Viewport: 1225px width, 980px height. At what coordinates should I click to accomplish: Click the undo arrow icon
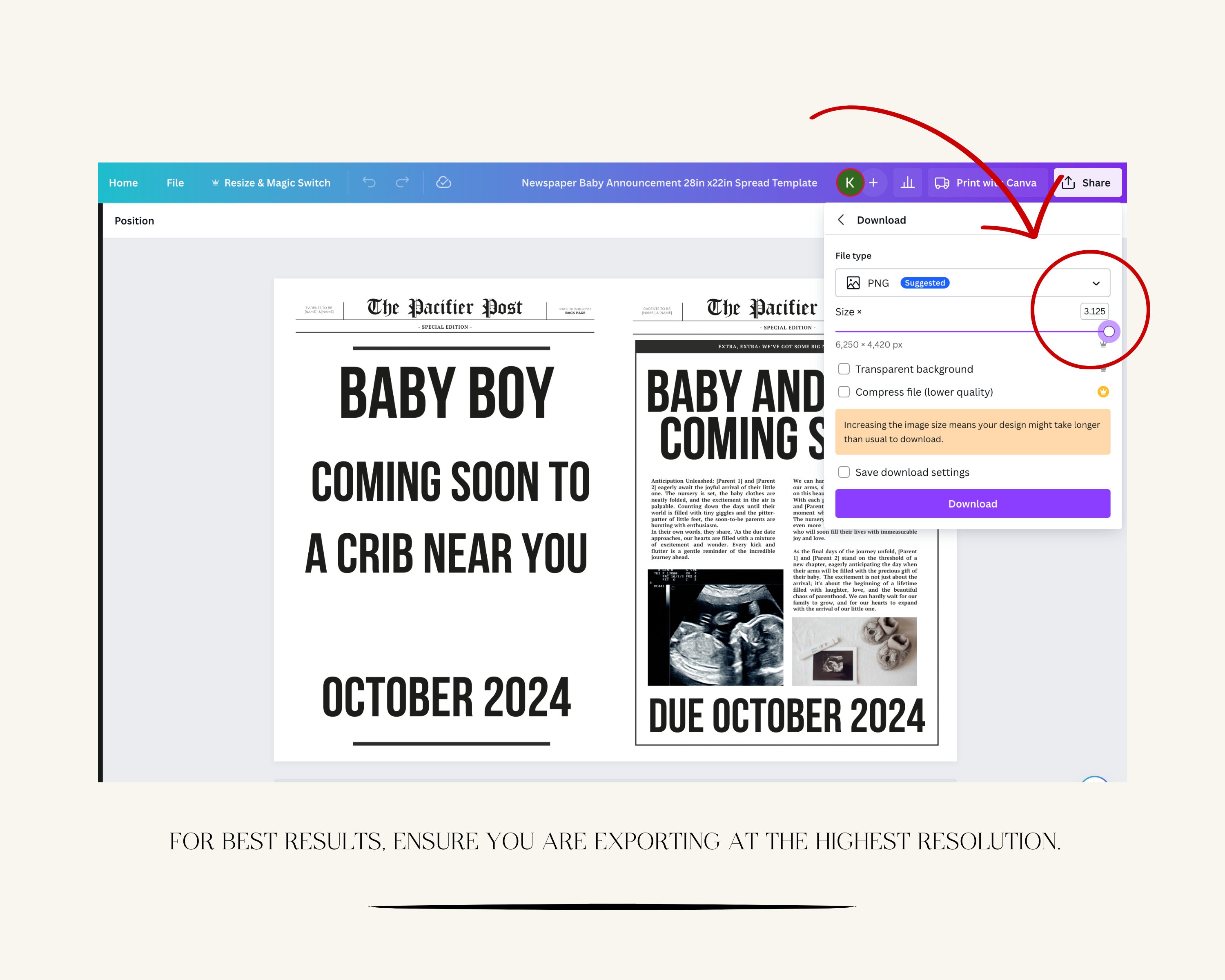tap(369, 183)
